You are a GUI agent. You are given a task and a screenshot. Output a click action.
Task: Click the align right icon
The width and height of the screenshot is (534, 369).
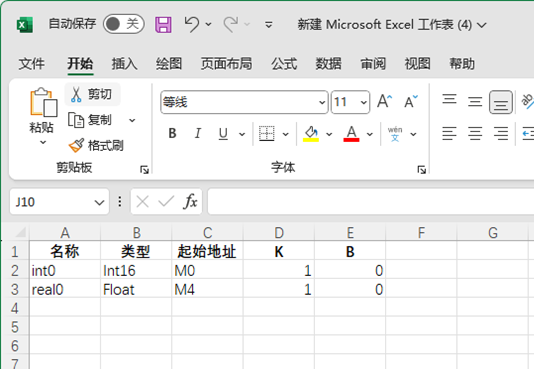(x=501, y=133)
